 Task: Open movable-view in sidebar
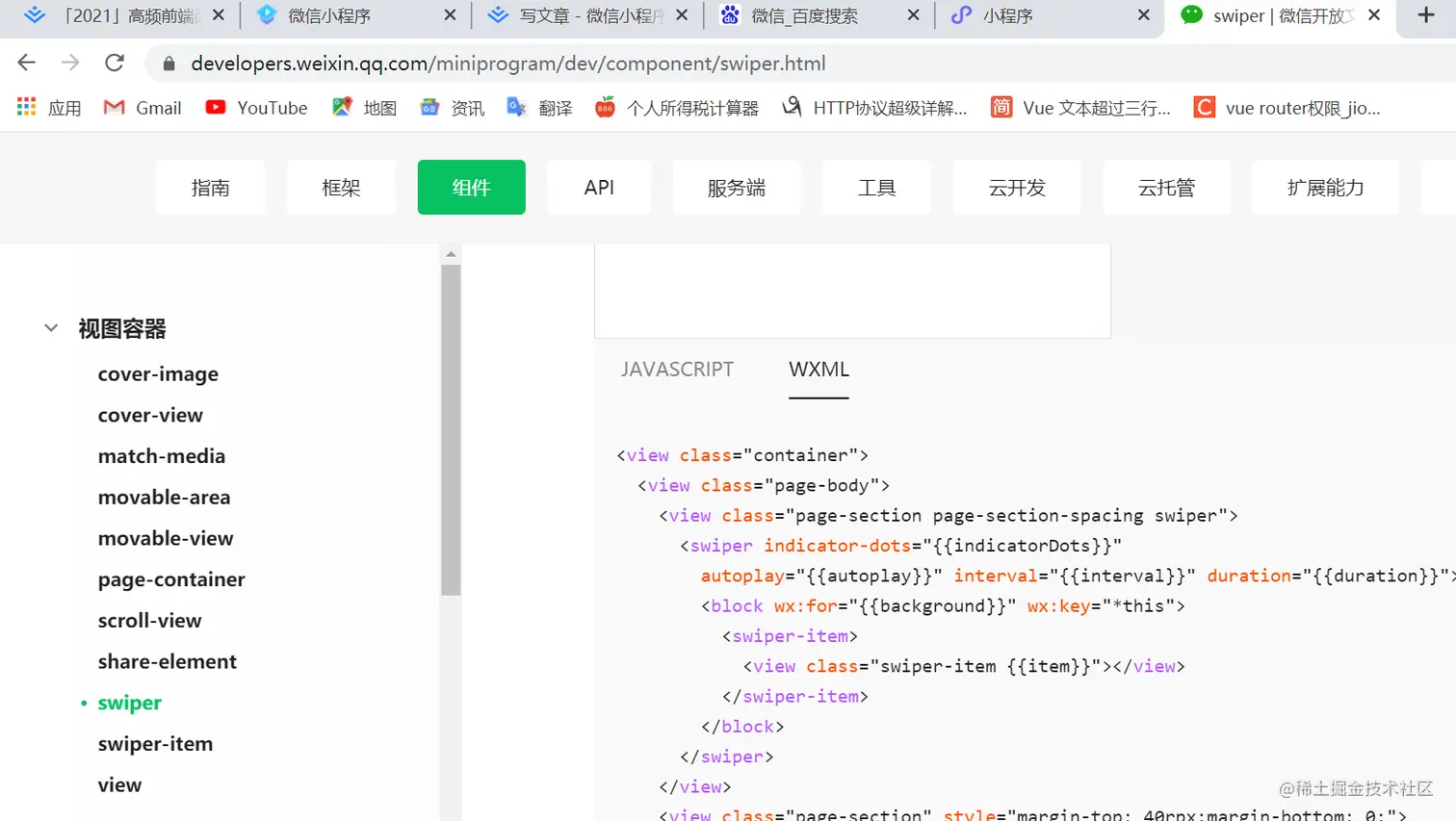(x=166, y=538)
